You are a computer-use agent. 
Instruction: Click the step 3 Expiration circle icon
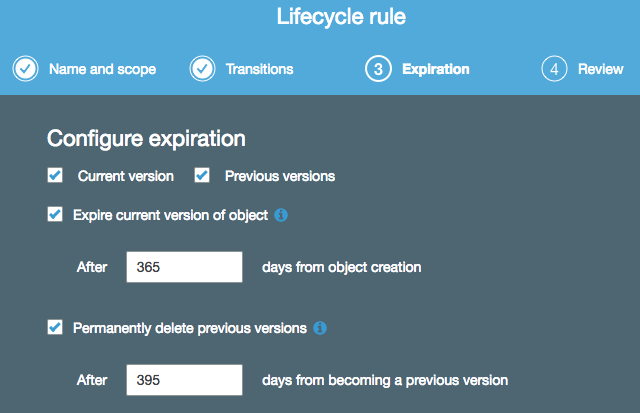click(x=378, y=69)
